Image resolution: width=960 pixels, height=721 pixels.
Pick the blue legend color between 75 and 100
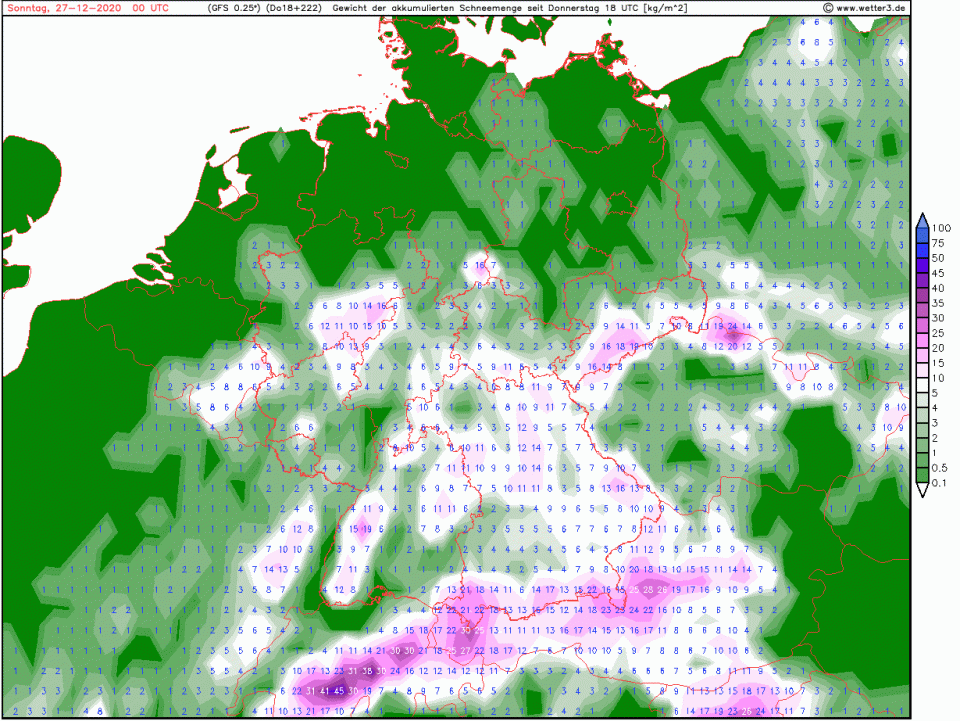[923, 236]
